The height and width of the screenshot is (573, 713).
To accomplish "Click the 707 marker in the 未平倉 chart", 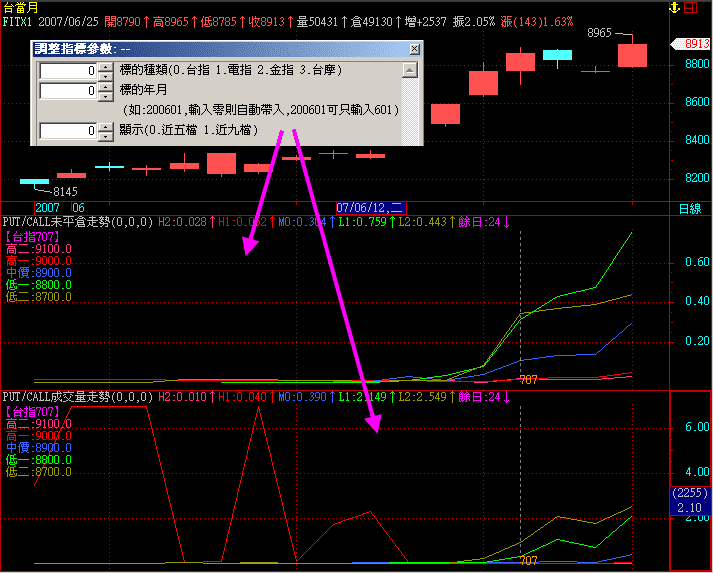I will pyautogui.click(x=528, y=380).
